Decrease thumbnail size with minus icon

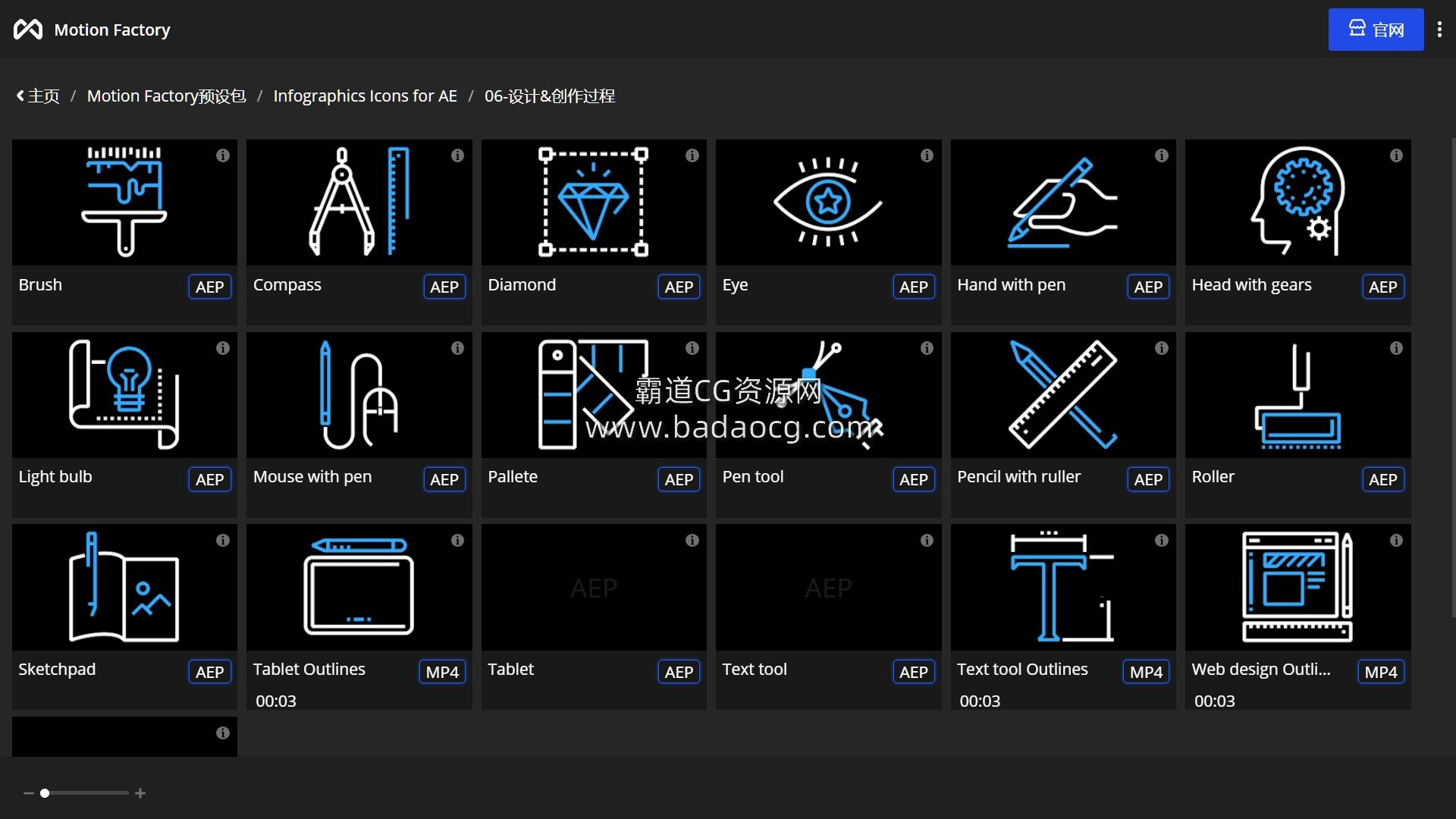29,793
